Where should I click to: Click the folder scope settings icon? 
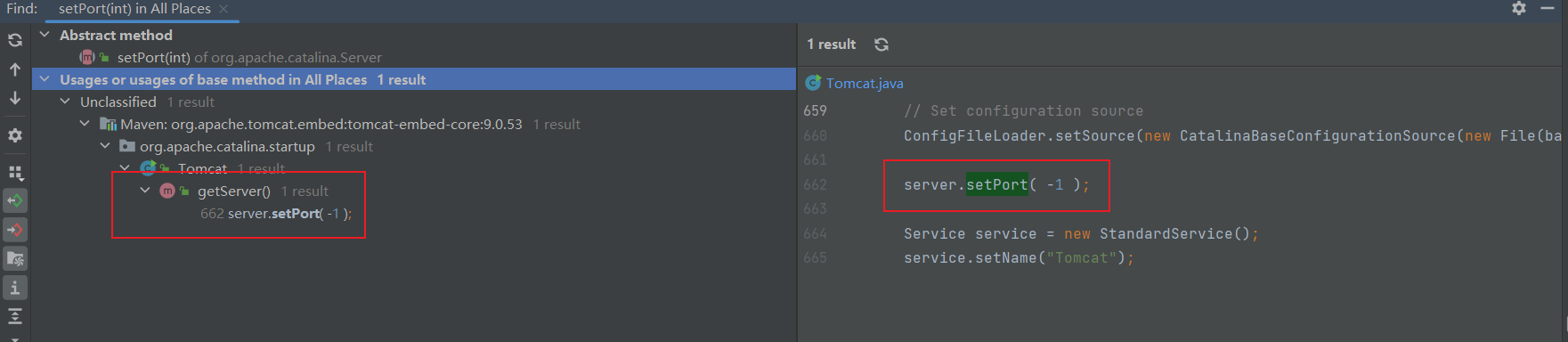pos(15,259)
